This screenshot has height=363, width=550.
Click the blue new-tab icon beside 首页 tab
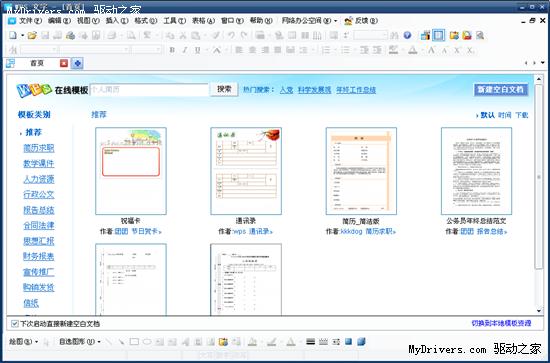coord(77,63)
